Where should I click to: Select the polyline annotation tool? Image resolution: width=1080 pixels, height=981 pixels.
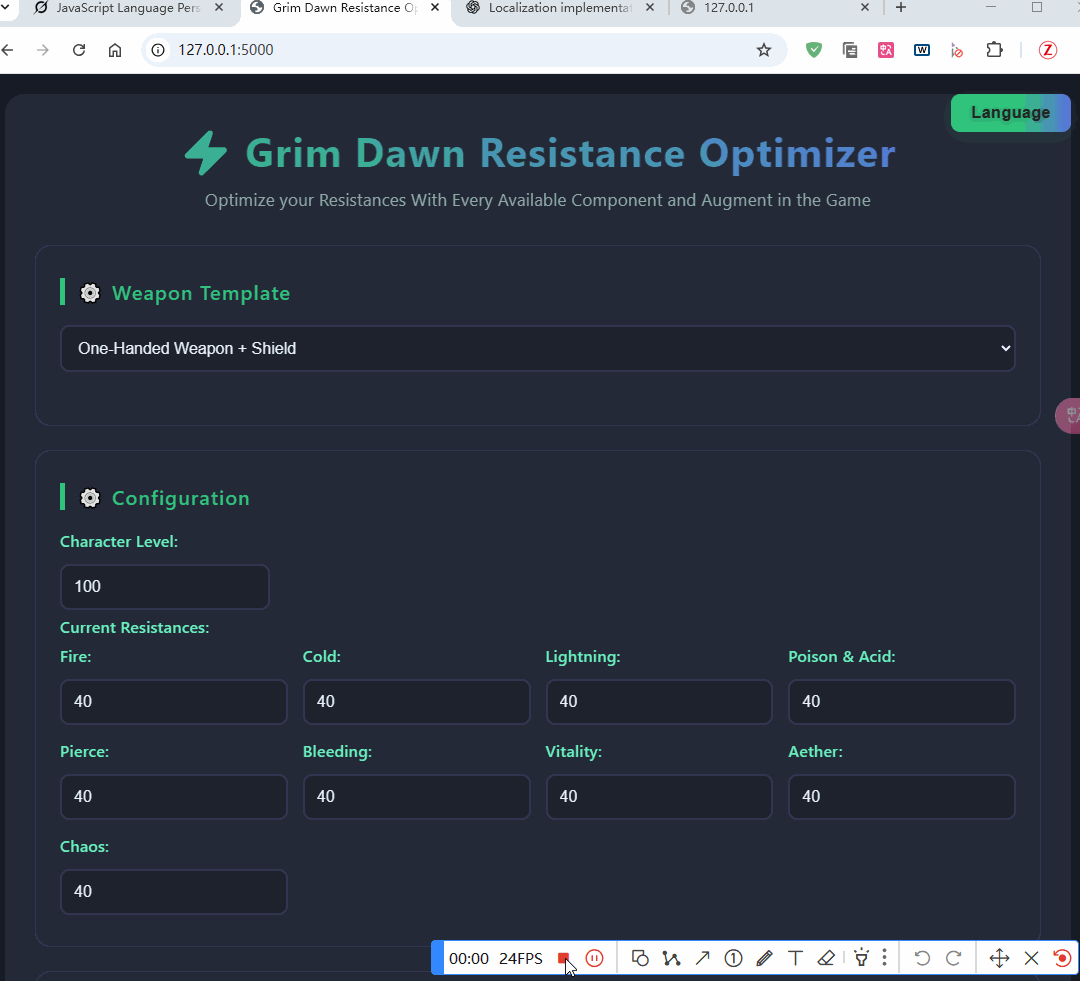[x=672, y=958]
